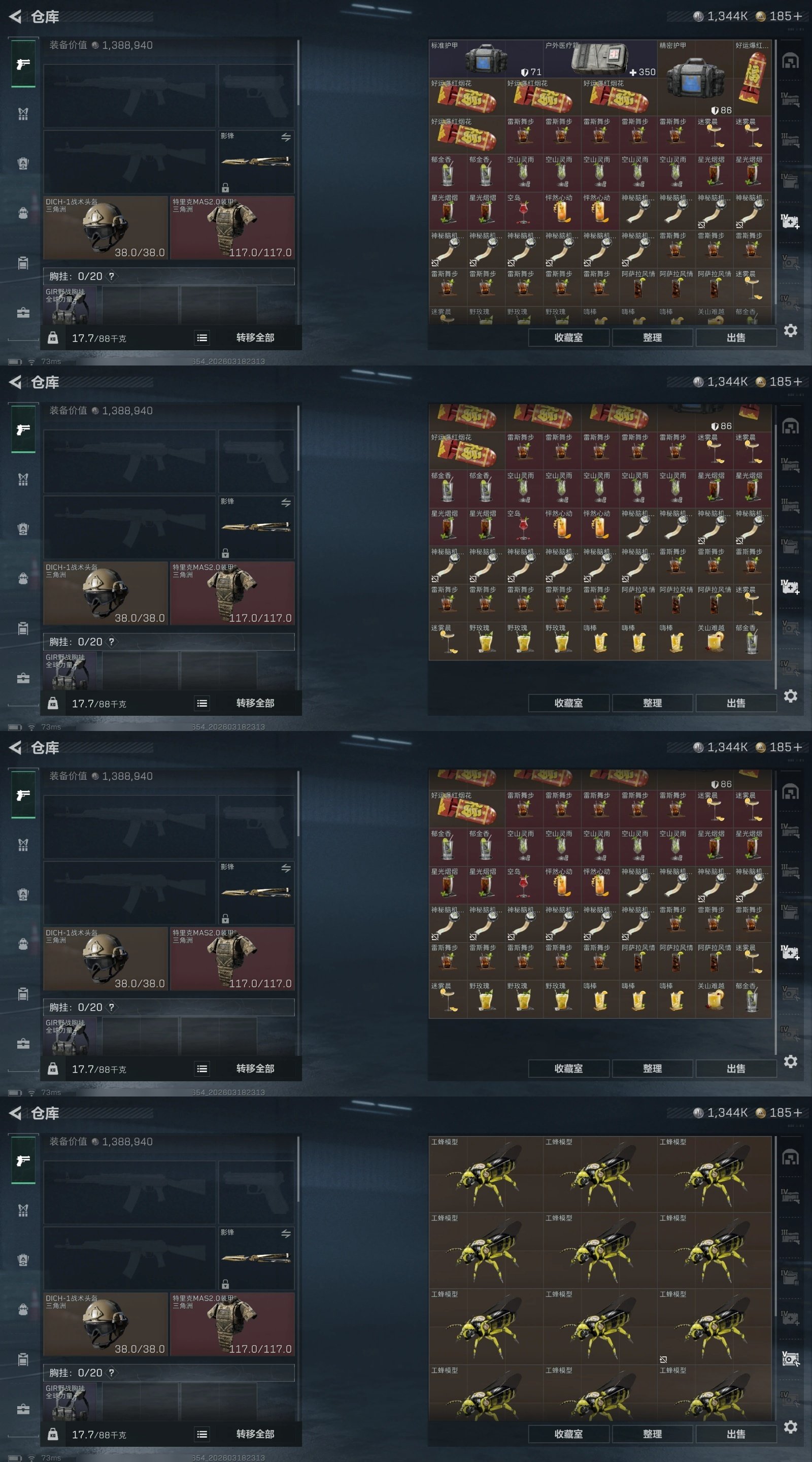This screenshot has height=1462, width=812.
Task: Select the 标准护甲 repair kit item
Action: pos(485,59)
